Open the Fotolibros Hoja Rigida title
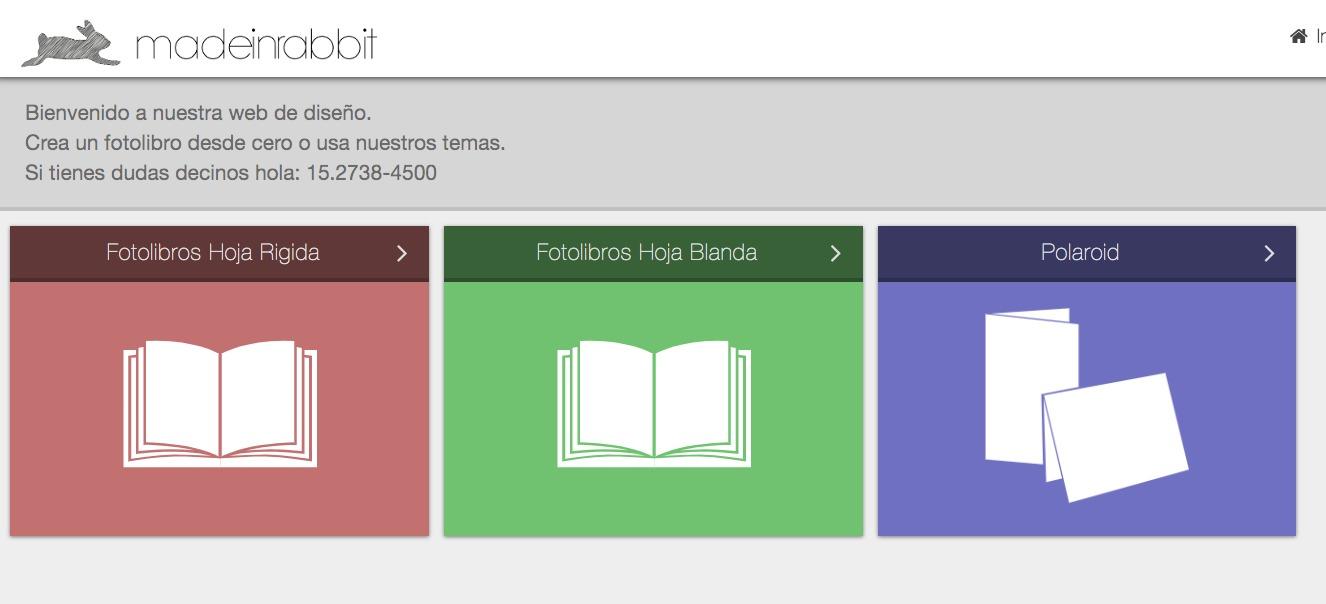Viewport: 1326px width, 604px height. pos(213,253)
